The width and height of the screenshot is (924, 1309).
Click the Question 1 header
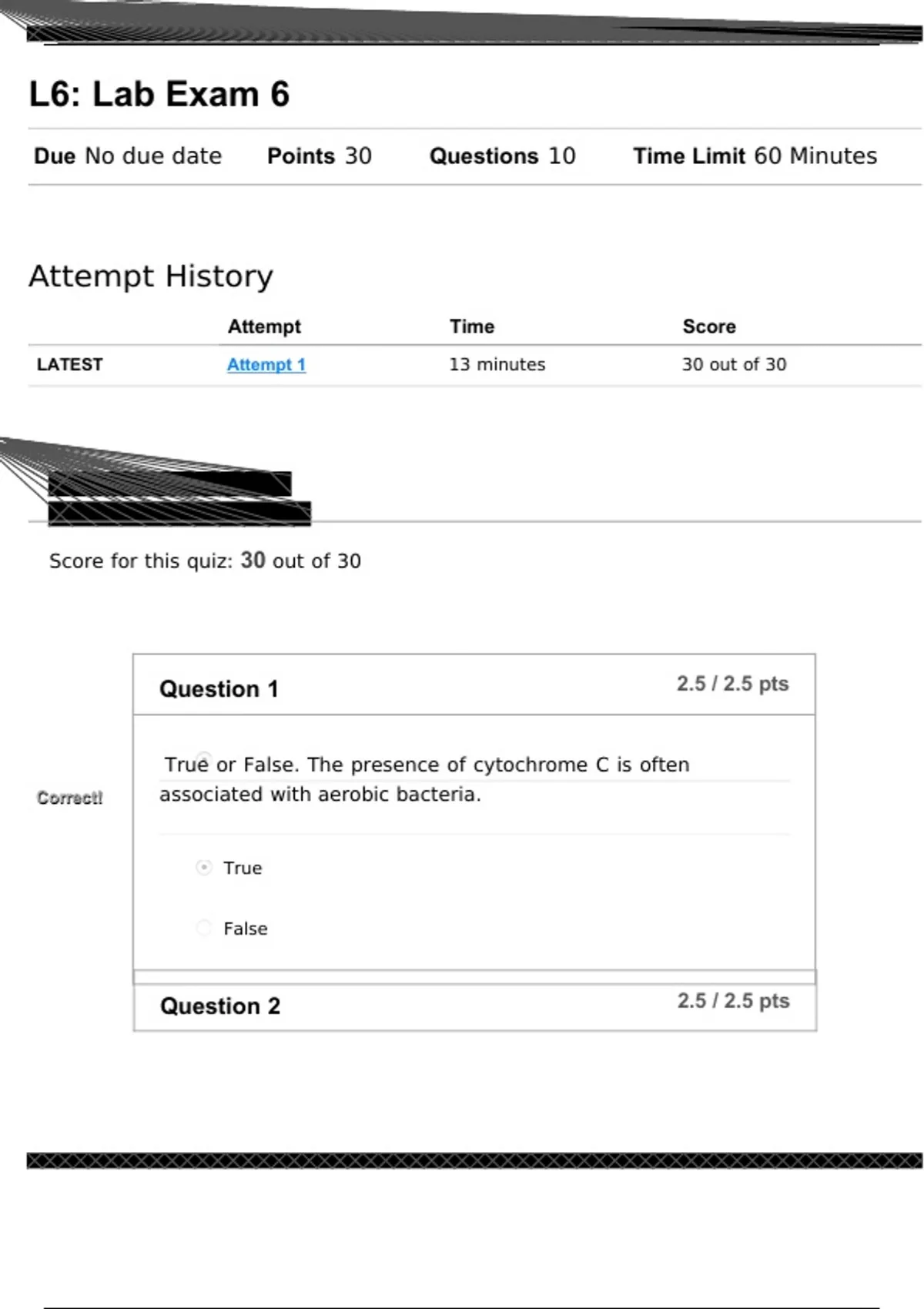tap(219, 689)
